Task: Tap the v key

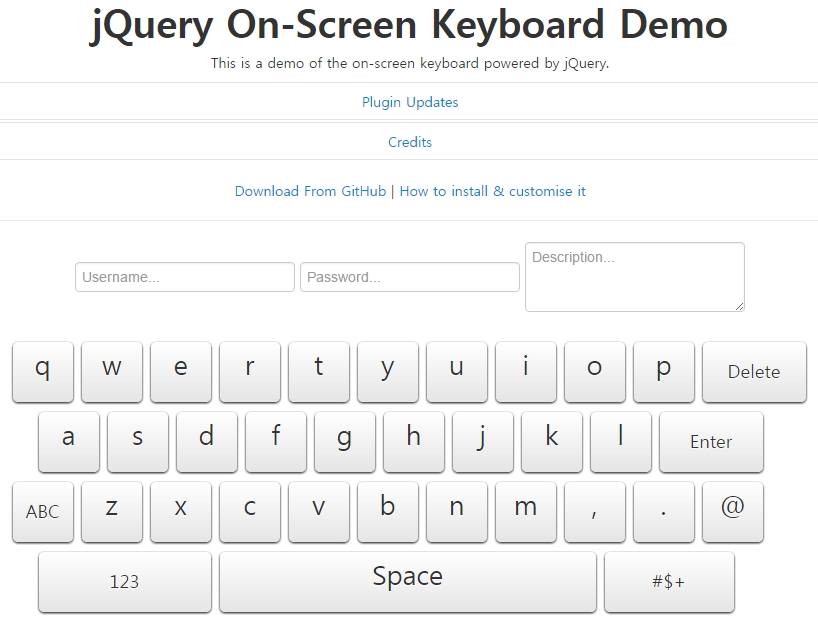Action: click(319, 512)
